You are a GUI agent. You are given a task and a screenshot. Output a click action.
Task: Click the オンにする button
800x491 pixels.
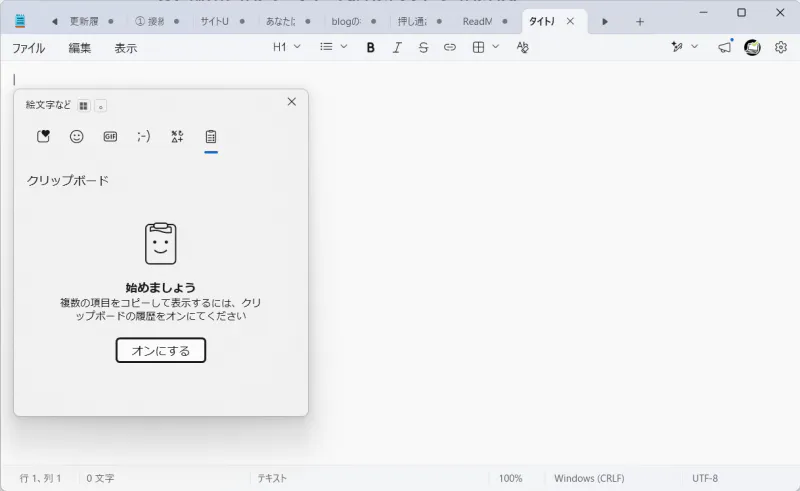[161, 350]
